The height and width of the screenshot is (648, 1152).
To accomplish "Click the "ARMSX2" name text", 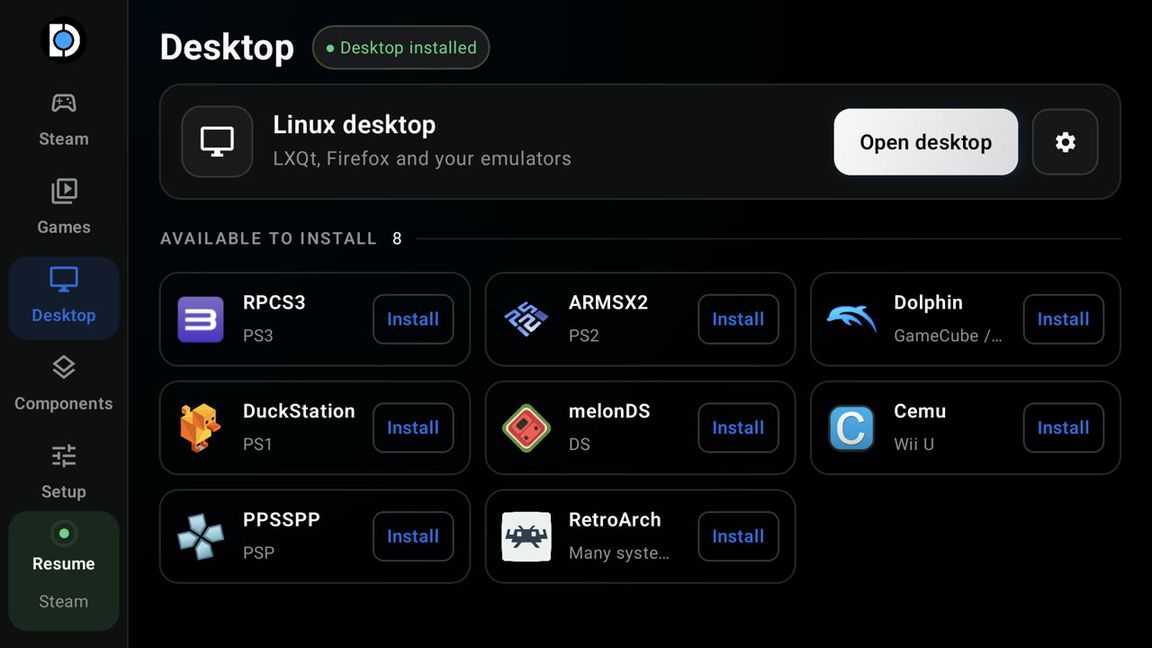I will [x=608, y=303].
